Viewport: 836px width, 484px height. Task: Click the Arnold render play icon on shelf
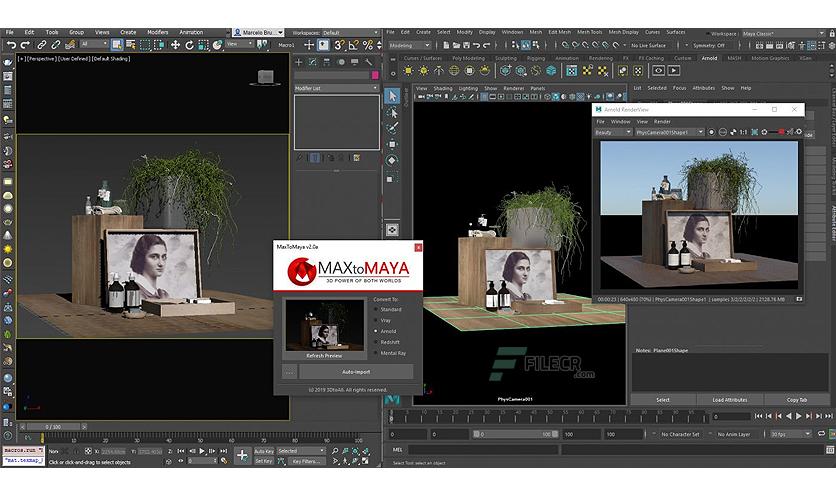click(674, 70)
